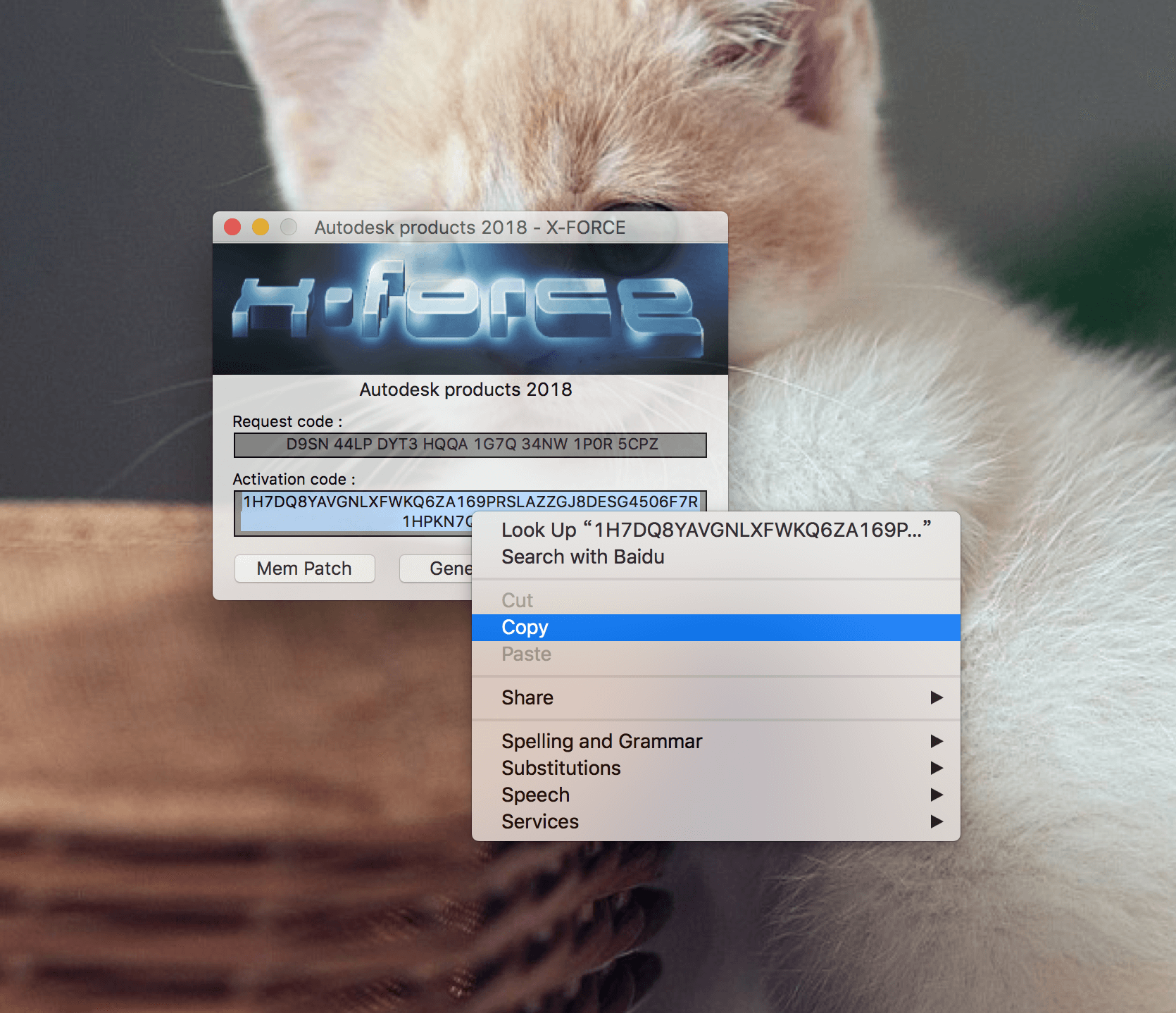
Task: Open the Services submenu
Action: 715,821
